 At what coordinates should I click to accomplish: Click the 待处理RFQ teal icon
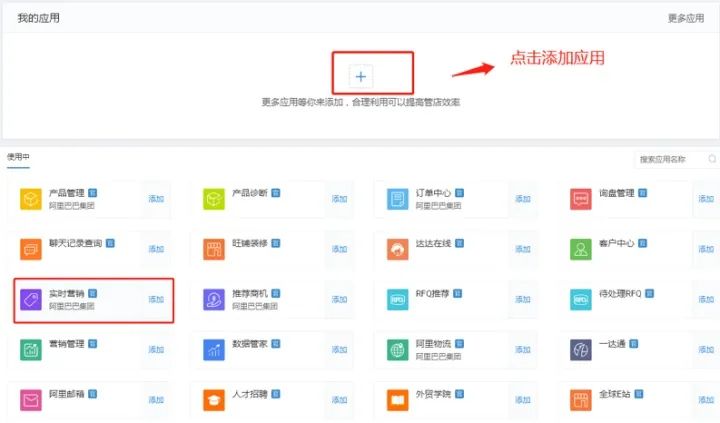click(x=581, y=299)
